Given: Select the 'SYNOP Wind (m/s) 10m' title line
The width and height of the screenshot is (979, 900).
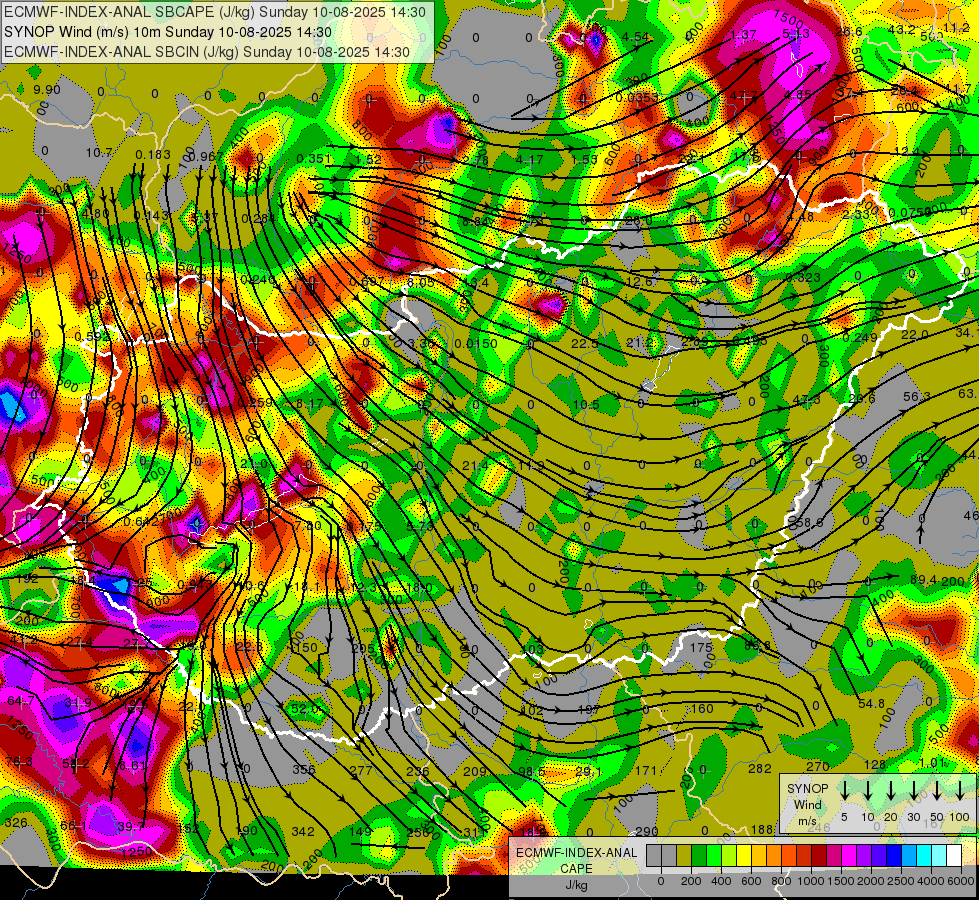Looking at the screenshot, I should (167, 32).
